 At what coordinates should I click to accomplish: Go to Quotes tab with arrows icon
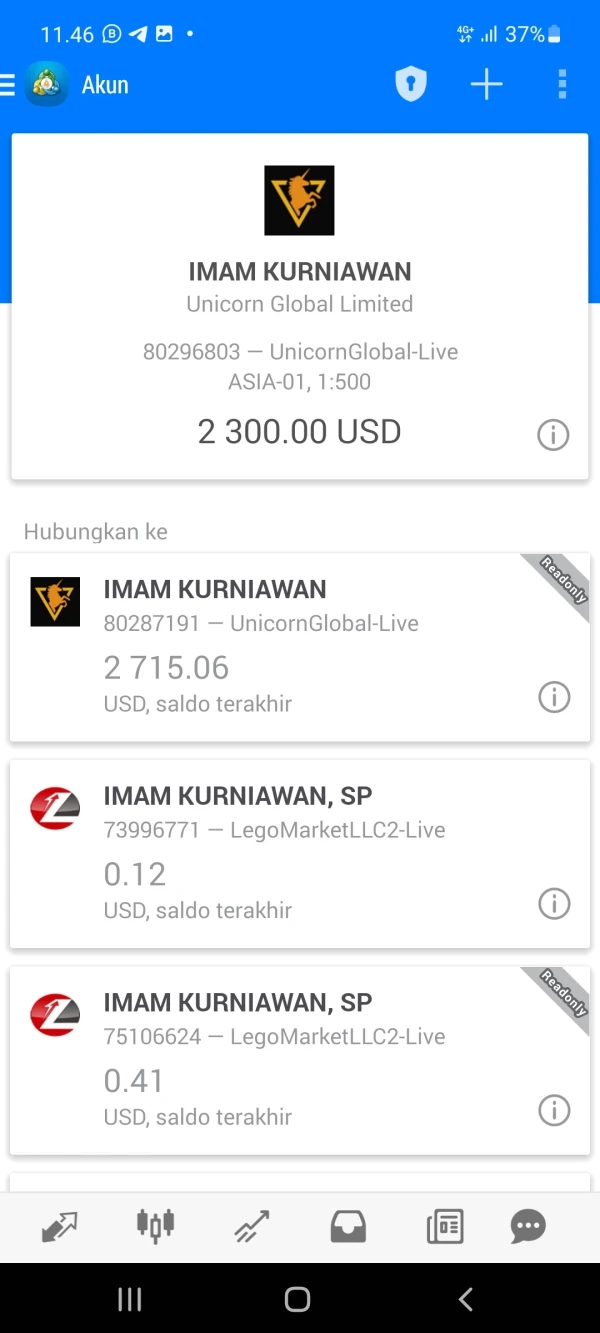pyautogui.click(x=59, y=1226)
